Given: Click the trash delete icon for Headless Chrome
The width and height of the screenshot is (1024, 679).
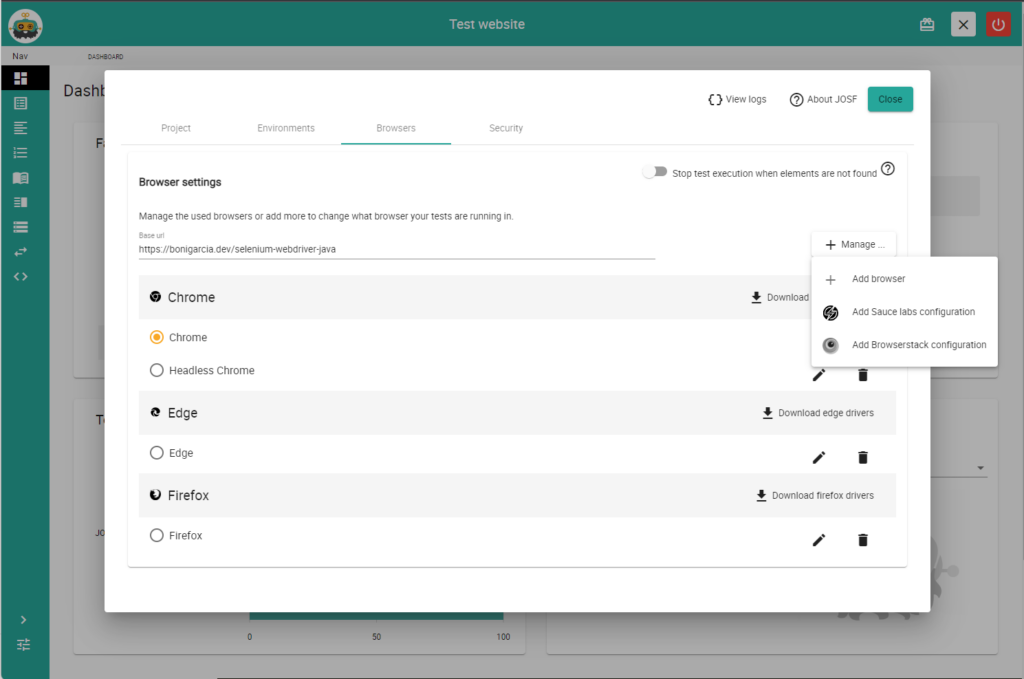Looking at the screenshot, I should [863, 375].
